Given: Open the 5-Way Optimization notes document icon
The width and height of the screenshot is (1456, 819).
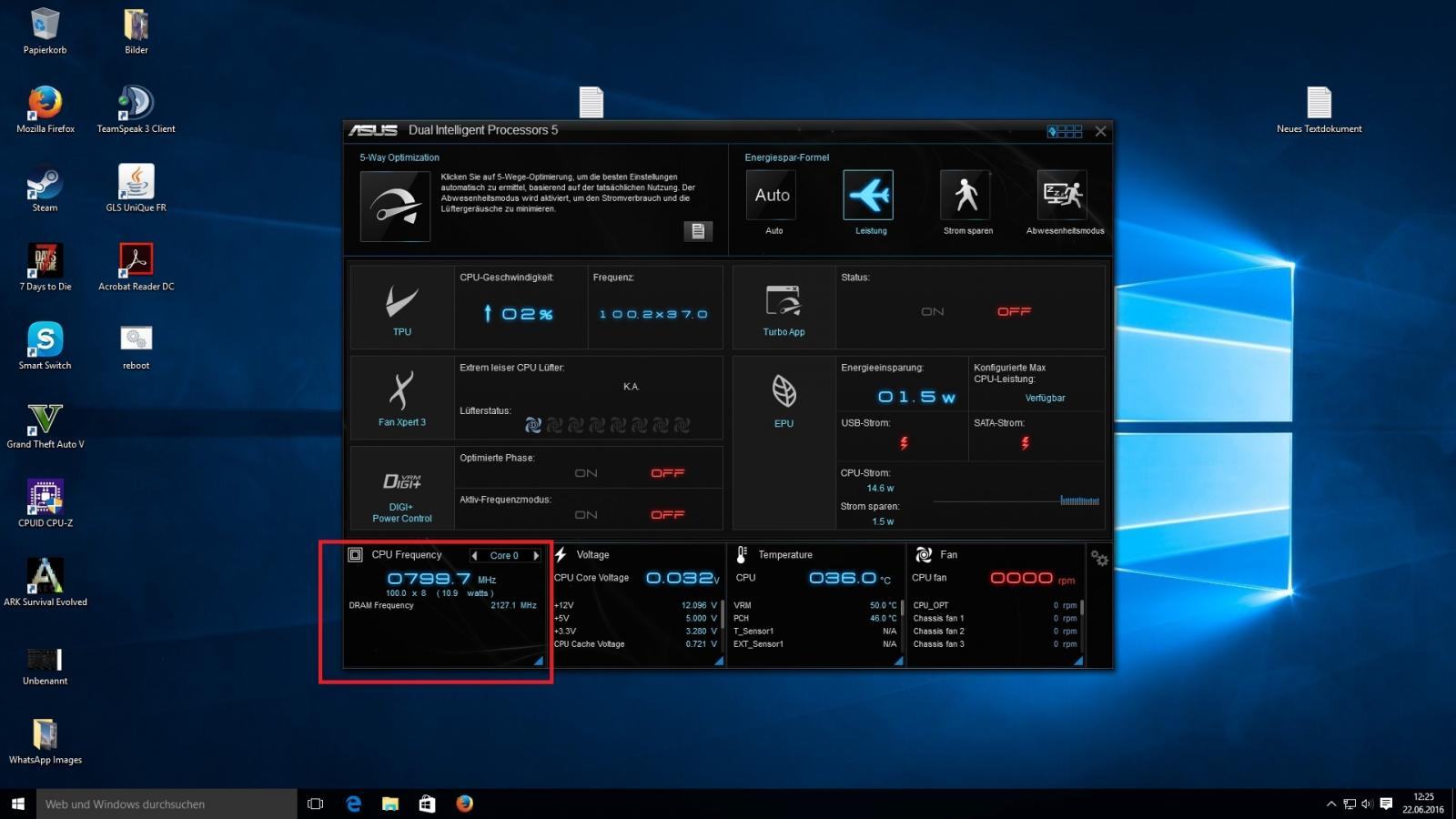Looking at the screenshot, I should 698,231.
